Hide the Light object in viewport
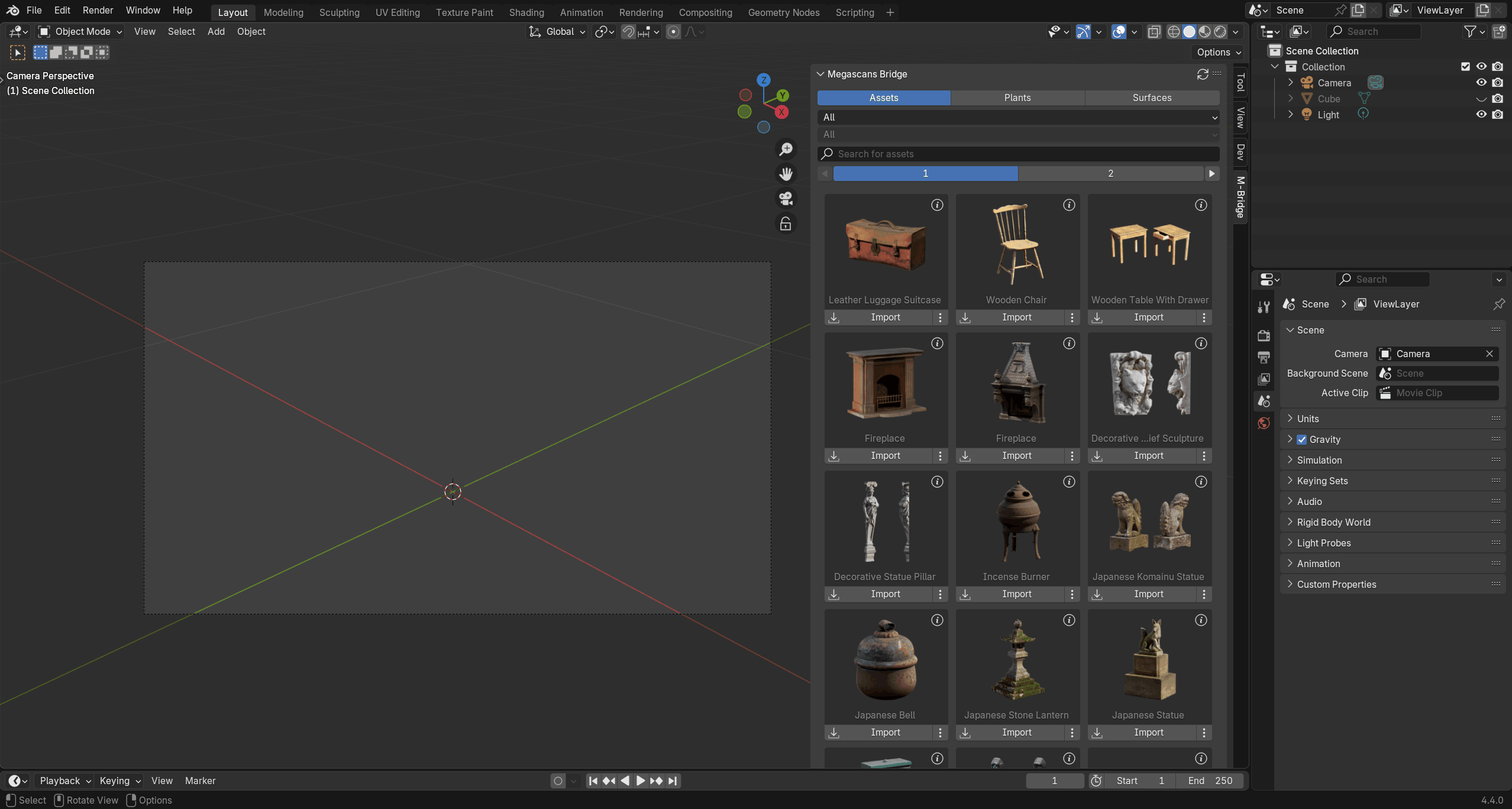The height and width of the screenshot is (809, 1512). point(1481,115)
